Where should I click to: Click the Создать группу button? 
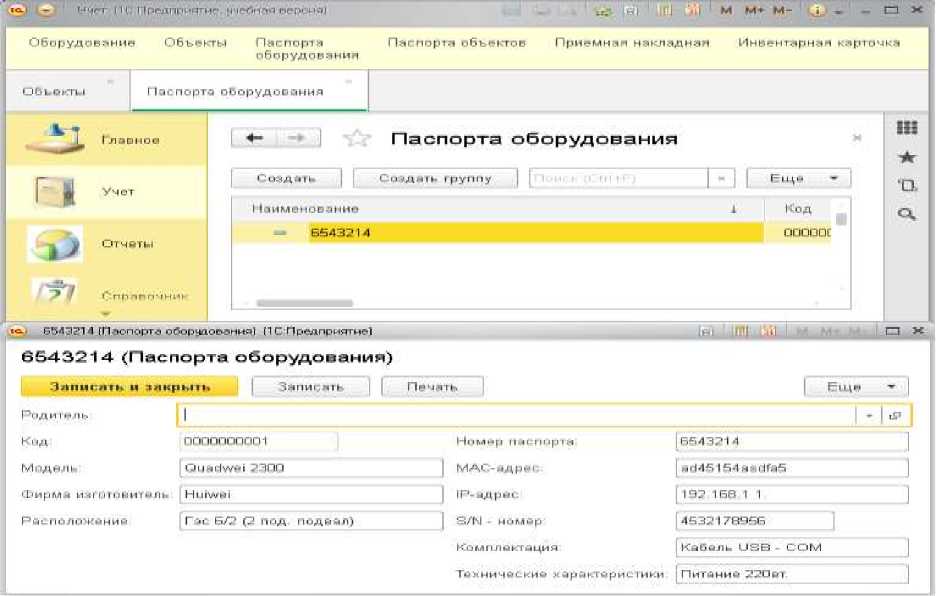coord(435,178)
